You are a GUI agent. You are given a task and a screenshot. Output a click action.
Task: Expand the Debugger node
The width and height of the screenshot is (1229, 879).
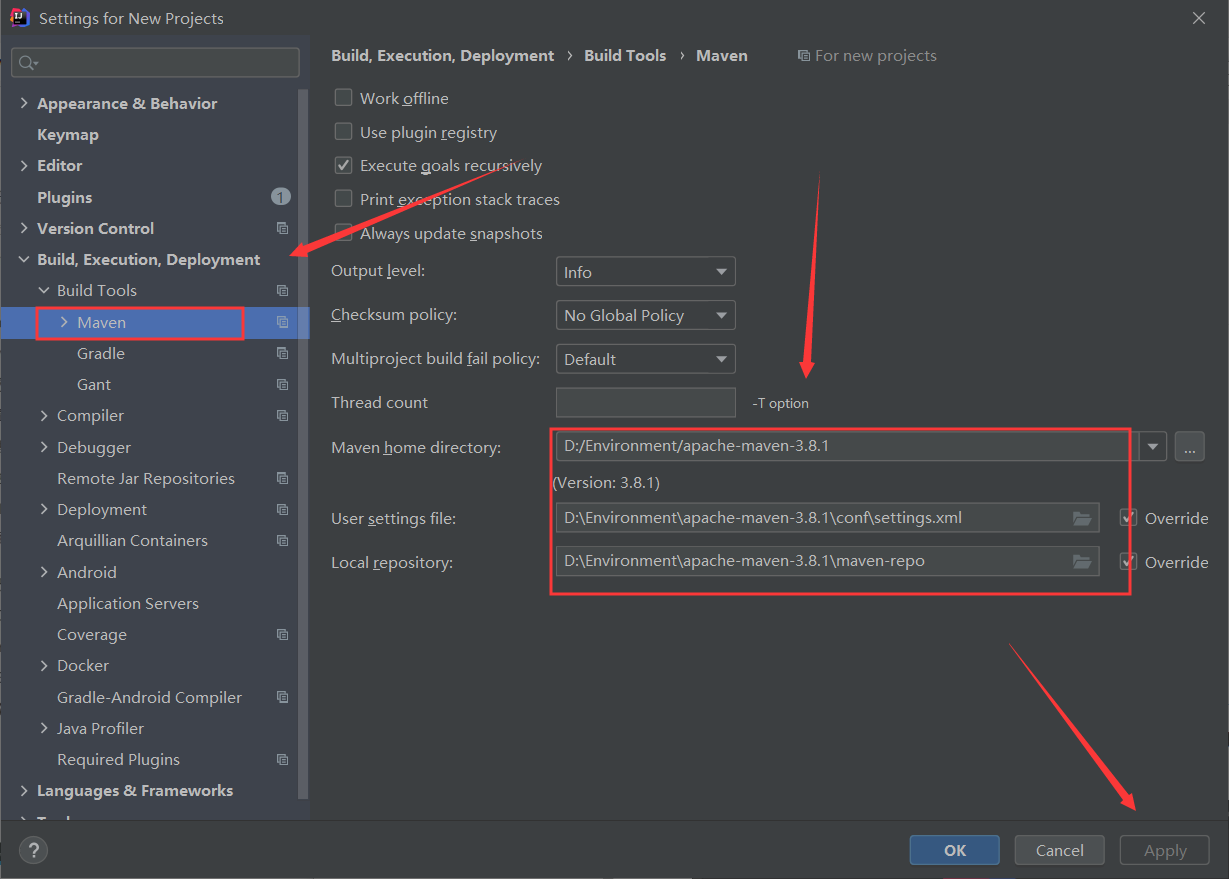(x=44, y=447)
